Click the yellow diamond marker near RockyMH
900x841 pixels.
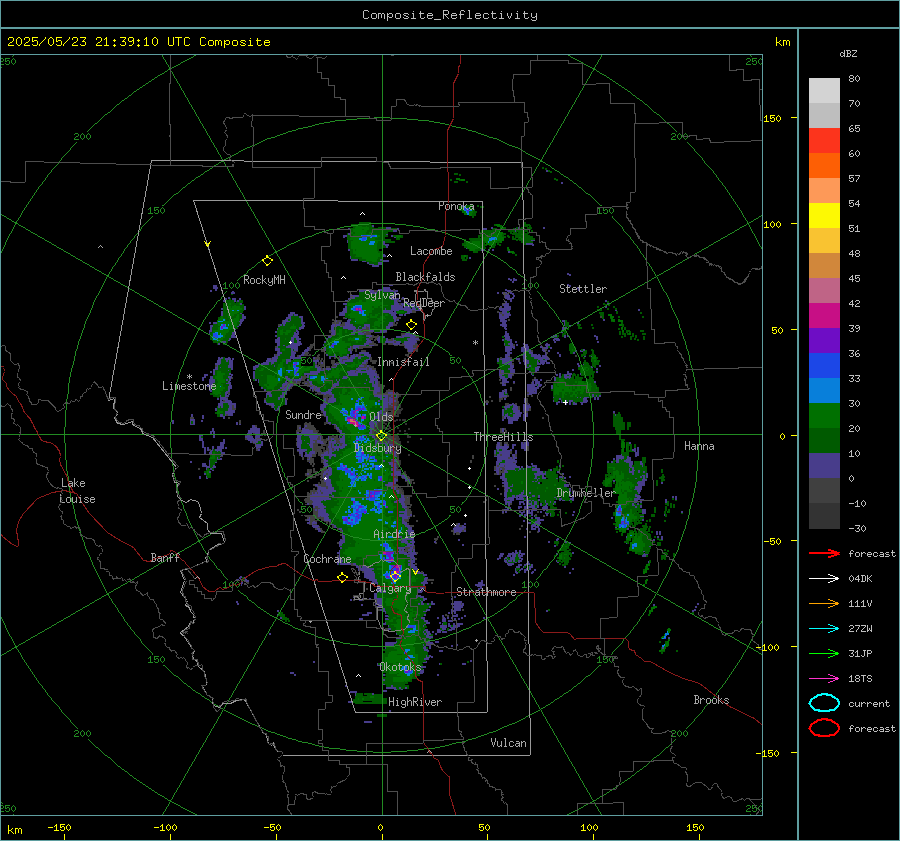(x=267, y=261)
